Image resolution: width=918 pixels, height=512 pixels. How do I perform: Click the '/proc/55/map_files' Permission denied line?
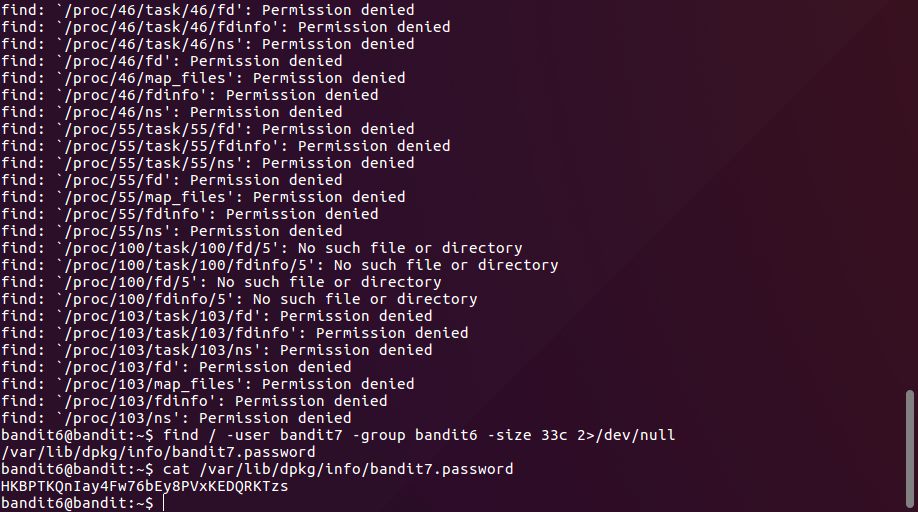[x=202, y=197]
